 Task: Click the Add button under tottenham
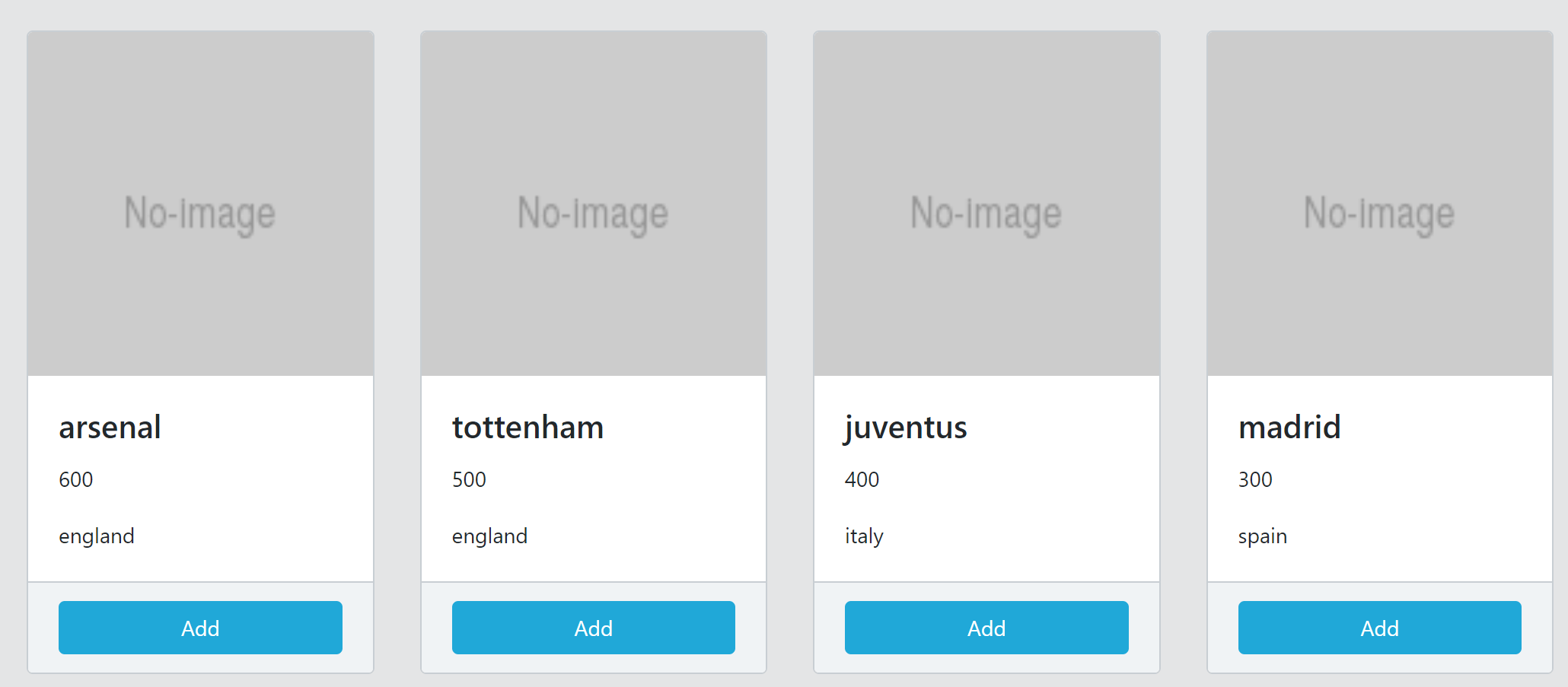point(593,628)
